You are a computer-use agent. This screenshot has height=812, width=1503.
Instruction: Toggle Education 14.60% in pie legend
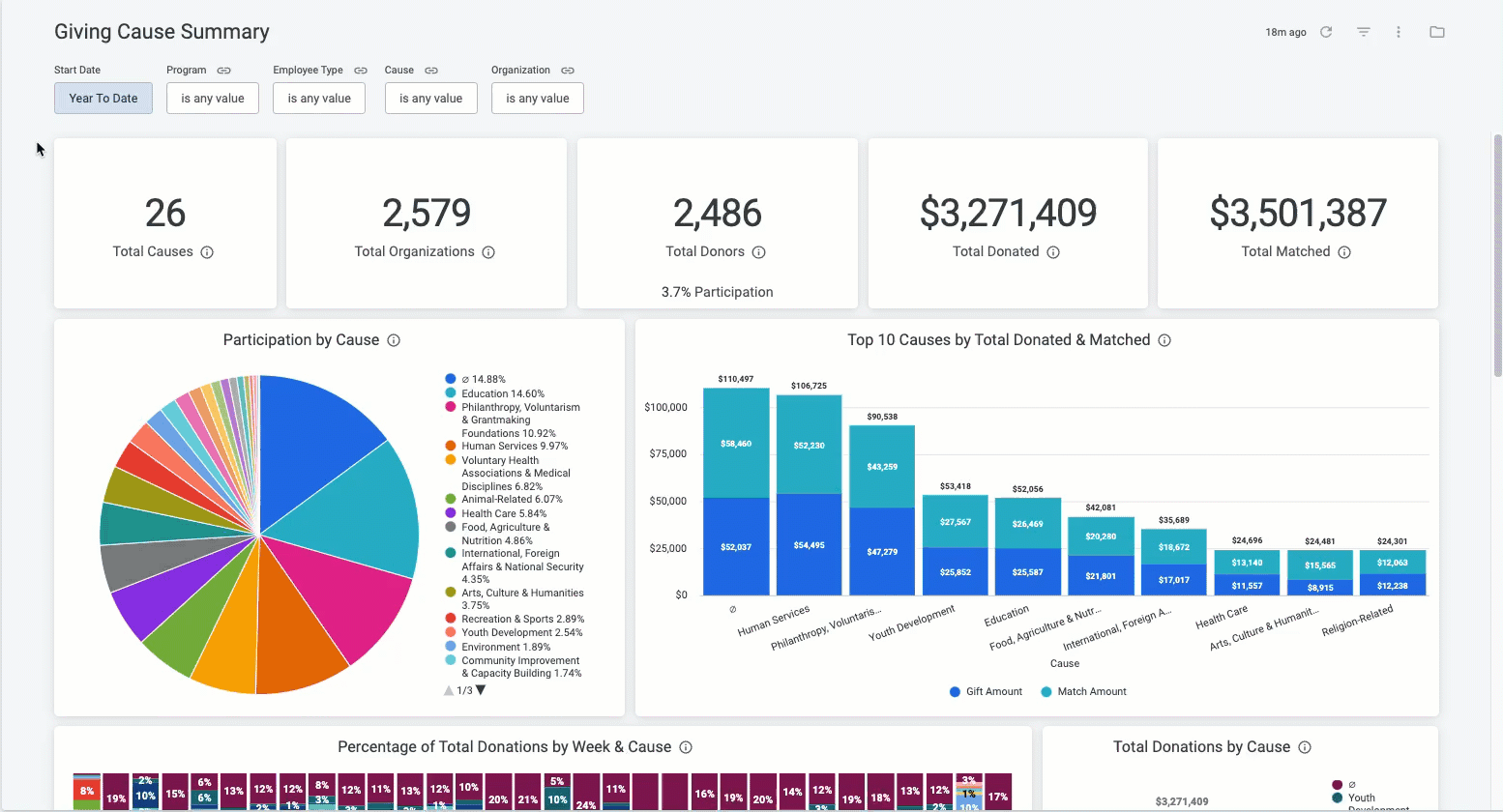point(495,393)
